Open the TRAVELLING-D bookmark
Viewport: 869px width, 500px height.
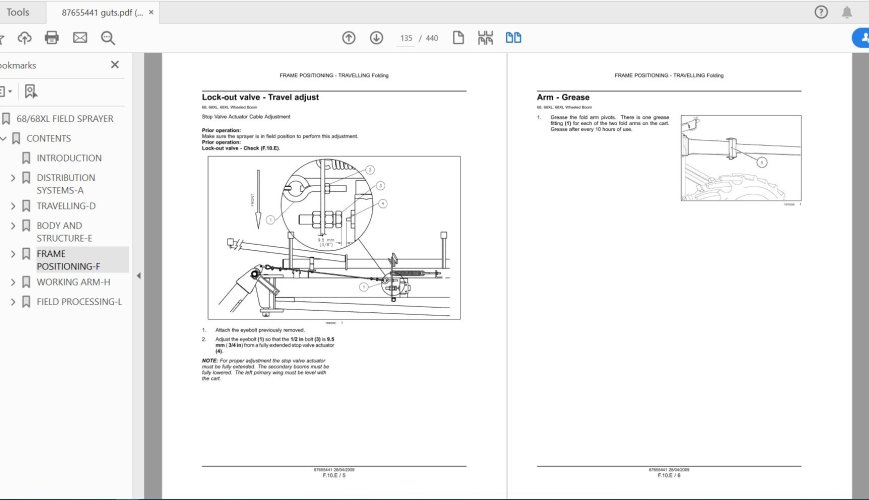(66, 206)
